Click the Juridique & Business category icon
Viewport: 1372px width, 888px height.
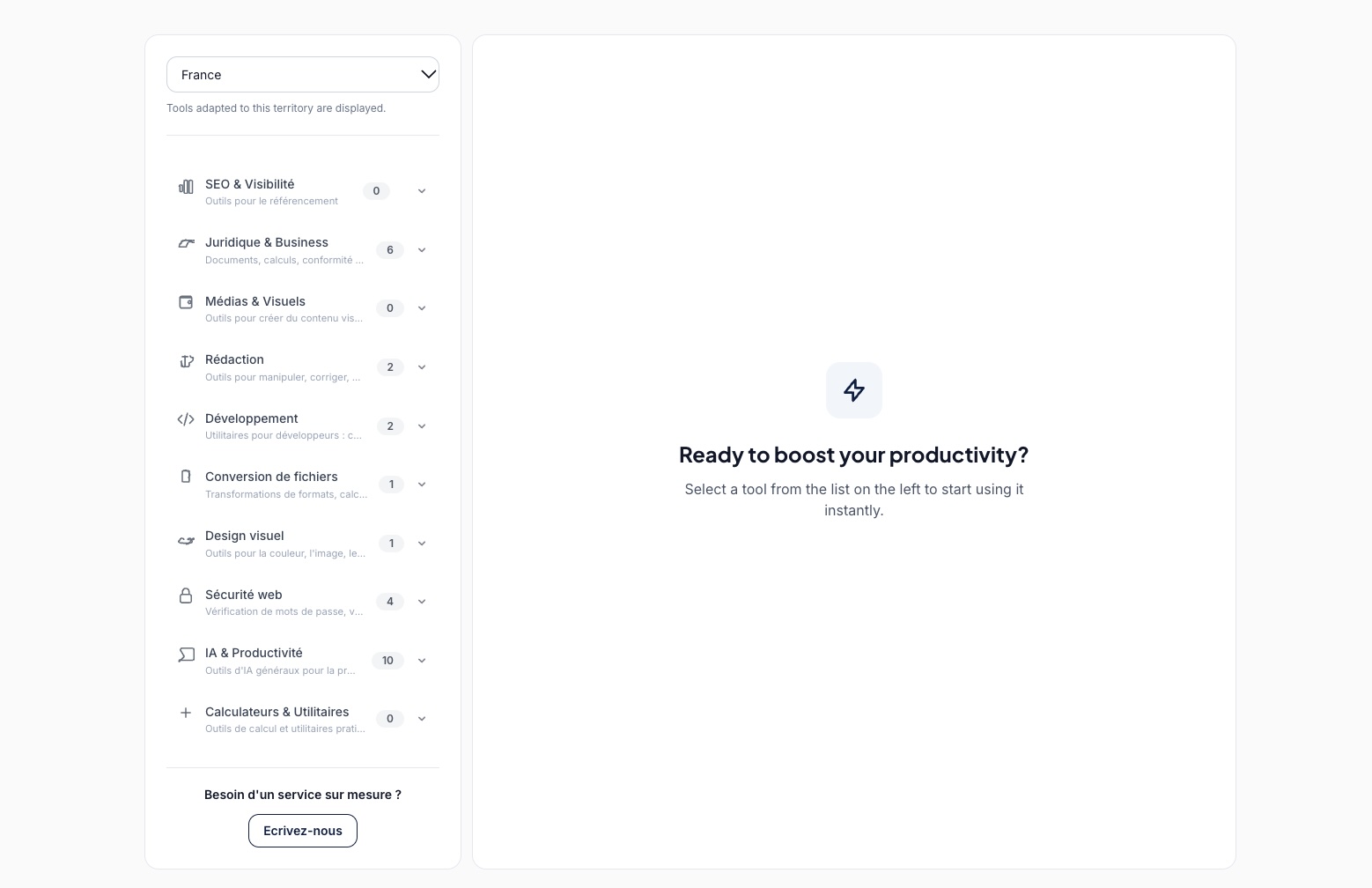pyautogui.click(x=186, y=243)
